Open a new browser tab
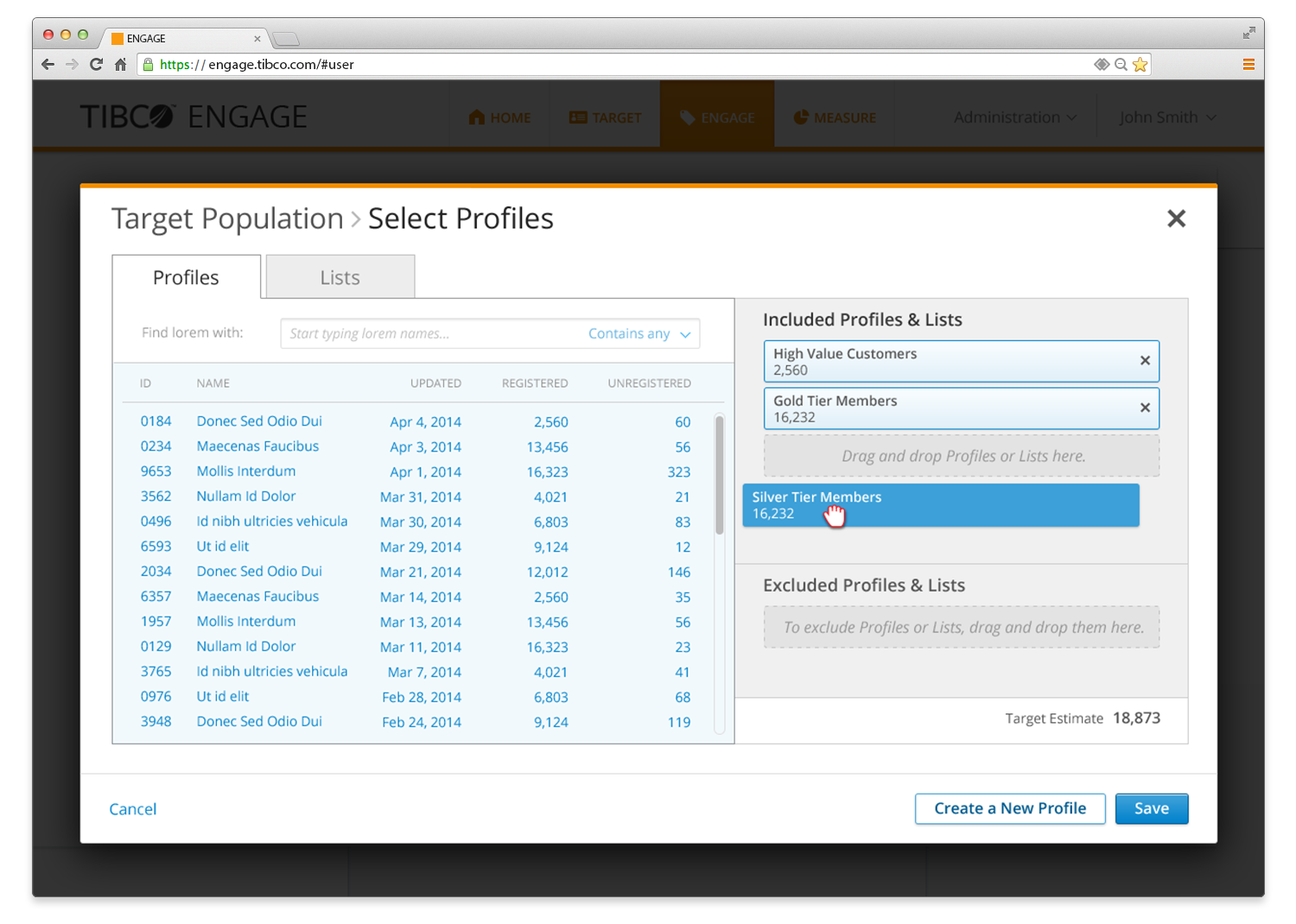This screenshot has width=1296, height=924. click(285, 38)
